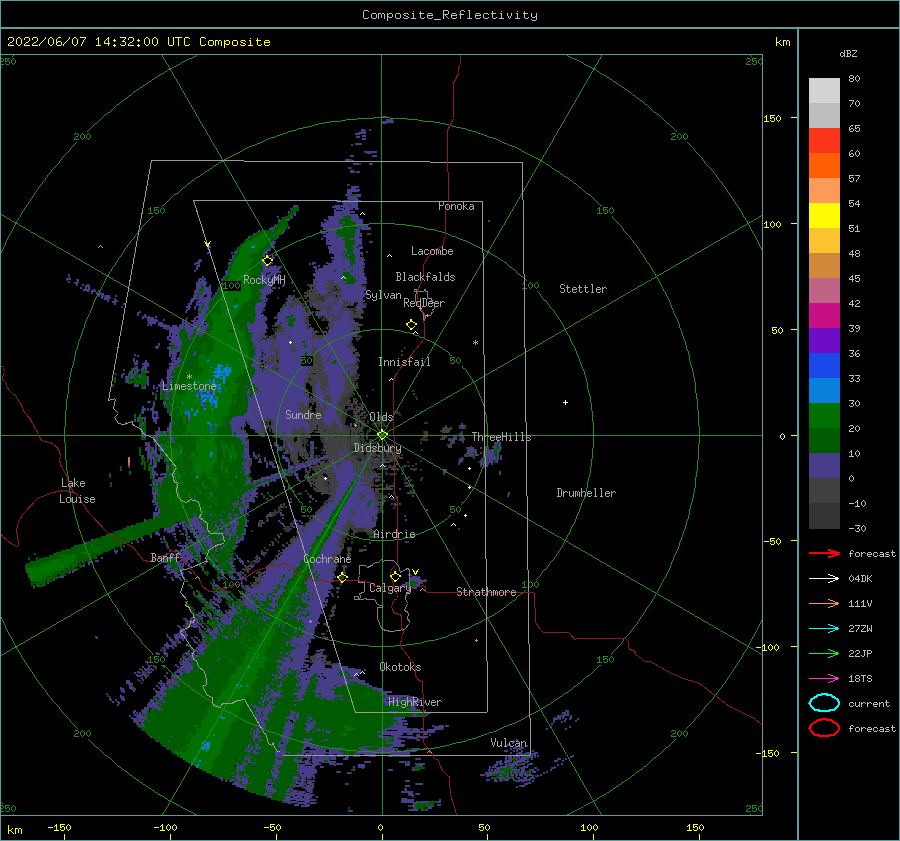This screenshot has height=841, width=900.
Task: Click the magenta 18TS arrow legend icon
Action: click(824, 679)
